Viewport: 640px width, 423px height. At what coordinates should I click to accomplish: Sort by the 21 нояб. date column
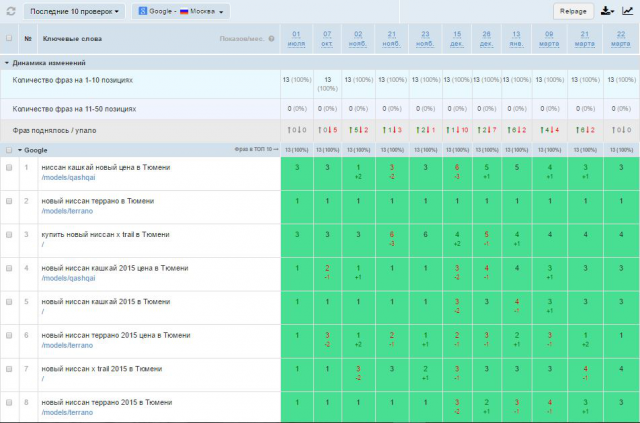(391, 39)
